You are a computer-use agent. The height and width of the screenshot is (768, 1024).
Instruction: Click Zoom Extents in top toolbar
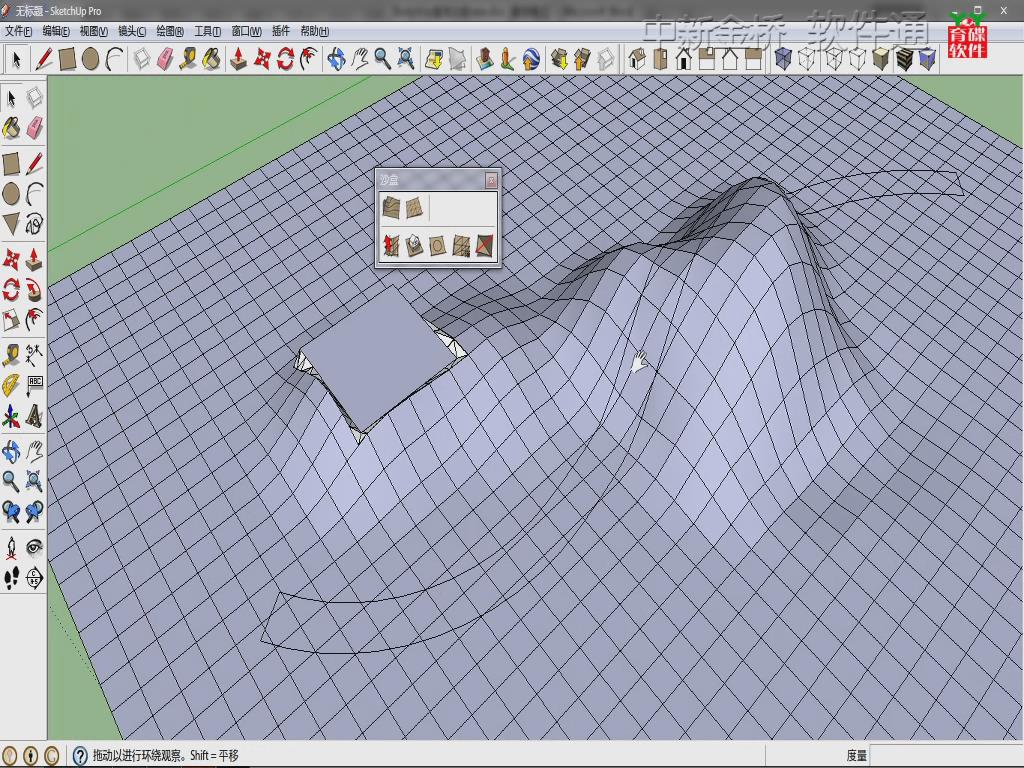[x=406, y=59]
